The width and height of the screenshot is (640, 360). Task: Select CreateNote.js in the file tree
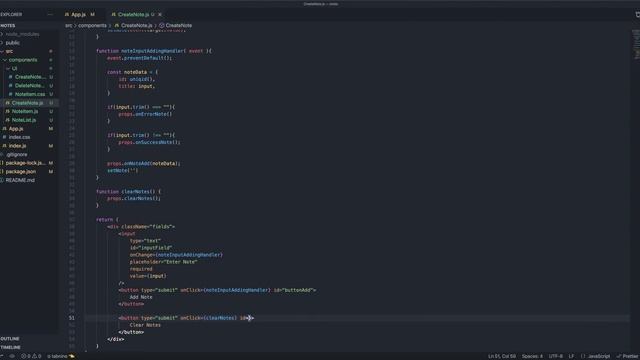coord(27,103)
